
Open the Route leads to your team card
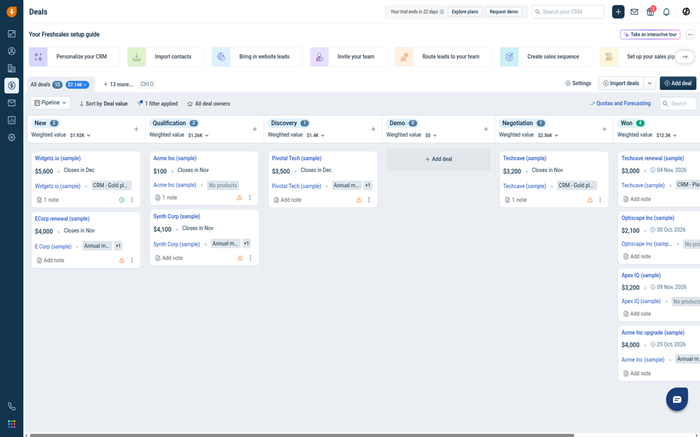(x=443, y=57)
